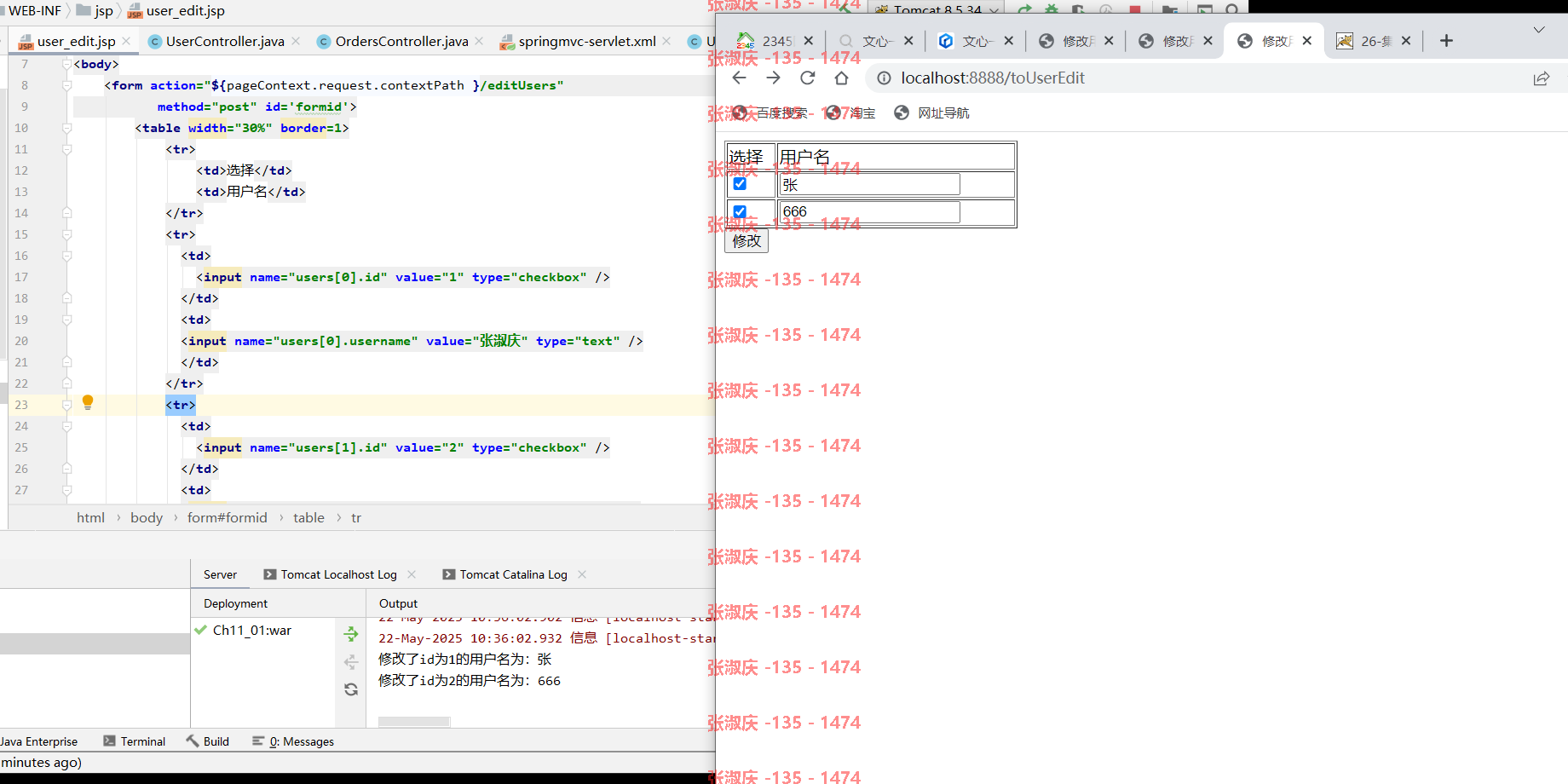Collapse the table tag fold on line 10
This screenshot has width=1568, height=784.
(66, 128)
